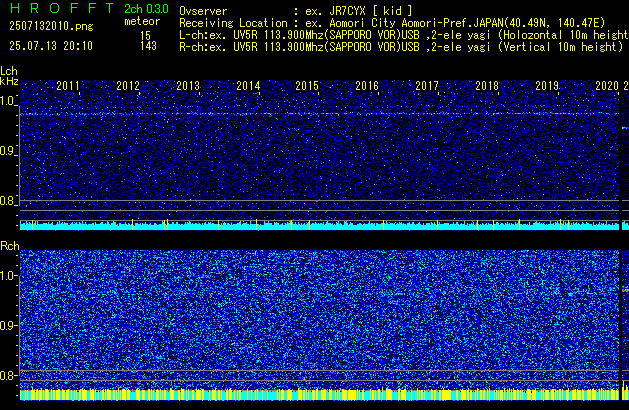Click the 2015 time marker in Lch
Screen dimensions: 629x410
tap(307, 86)
